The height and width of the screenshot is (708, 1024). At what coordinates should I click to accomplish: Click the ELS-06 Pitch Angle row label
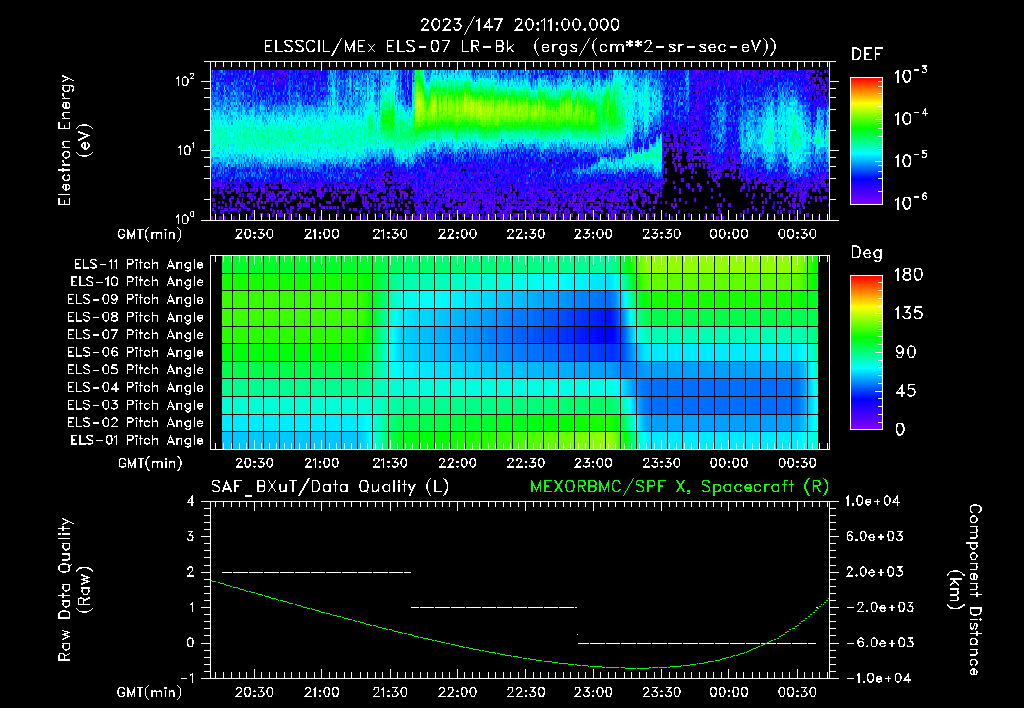point(136,352)
